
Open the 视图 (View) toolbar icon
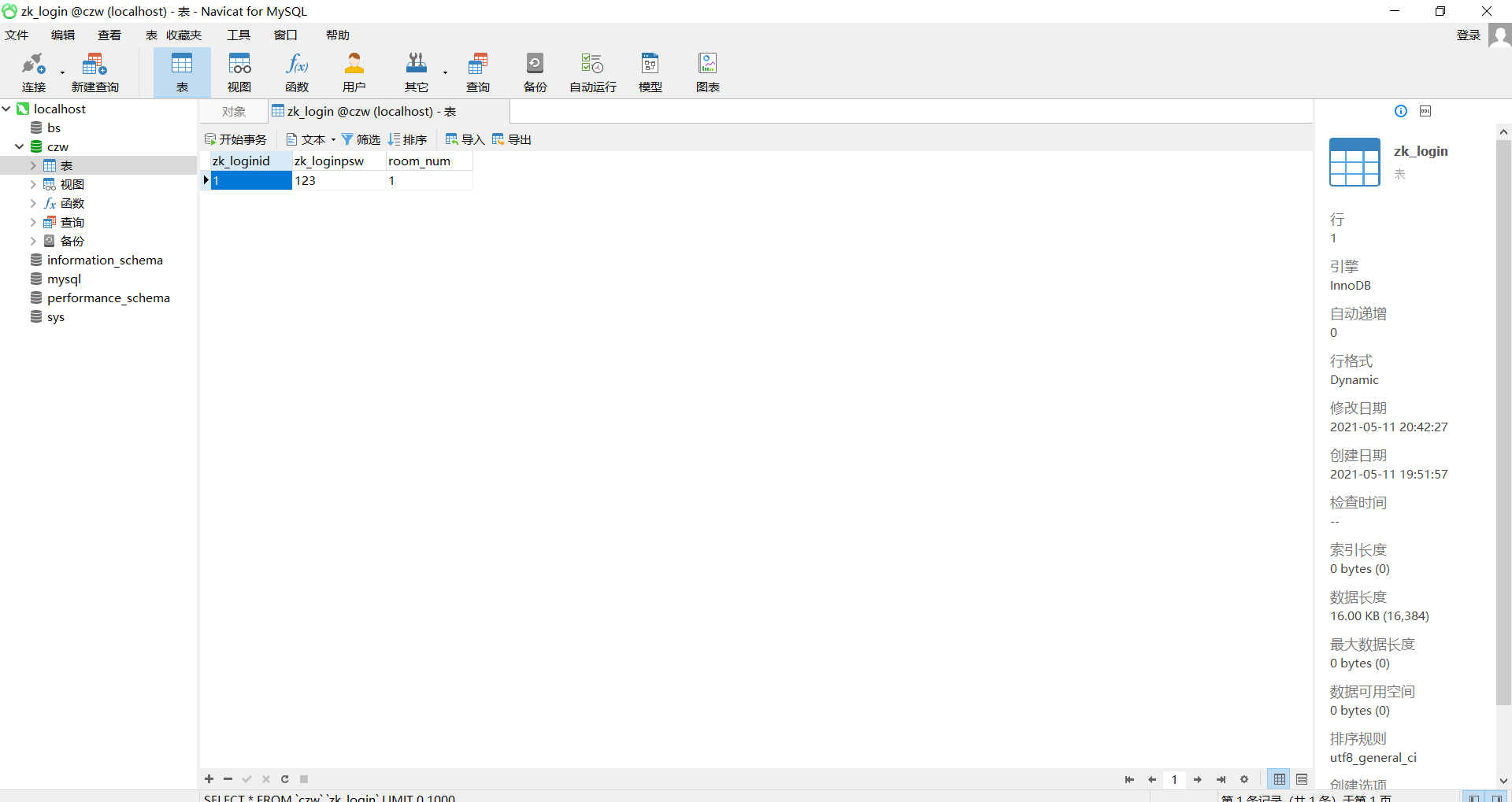[239, 72]
